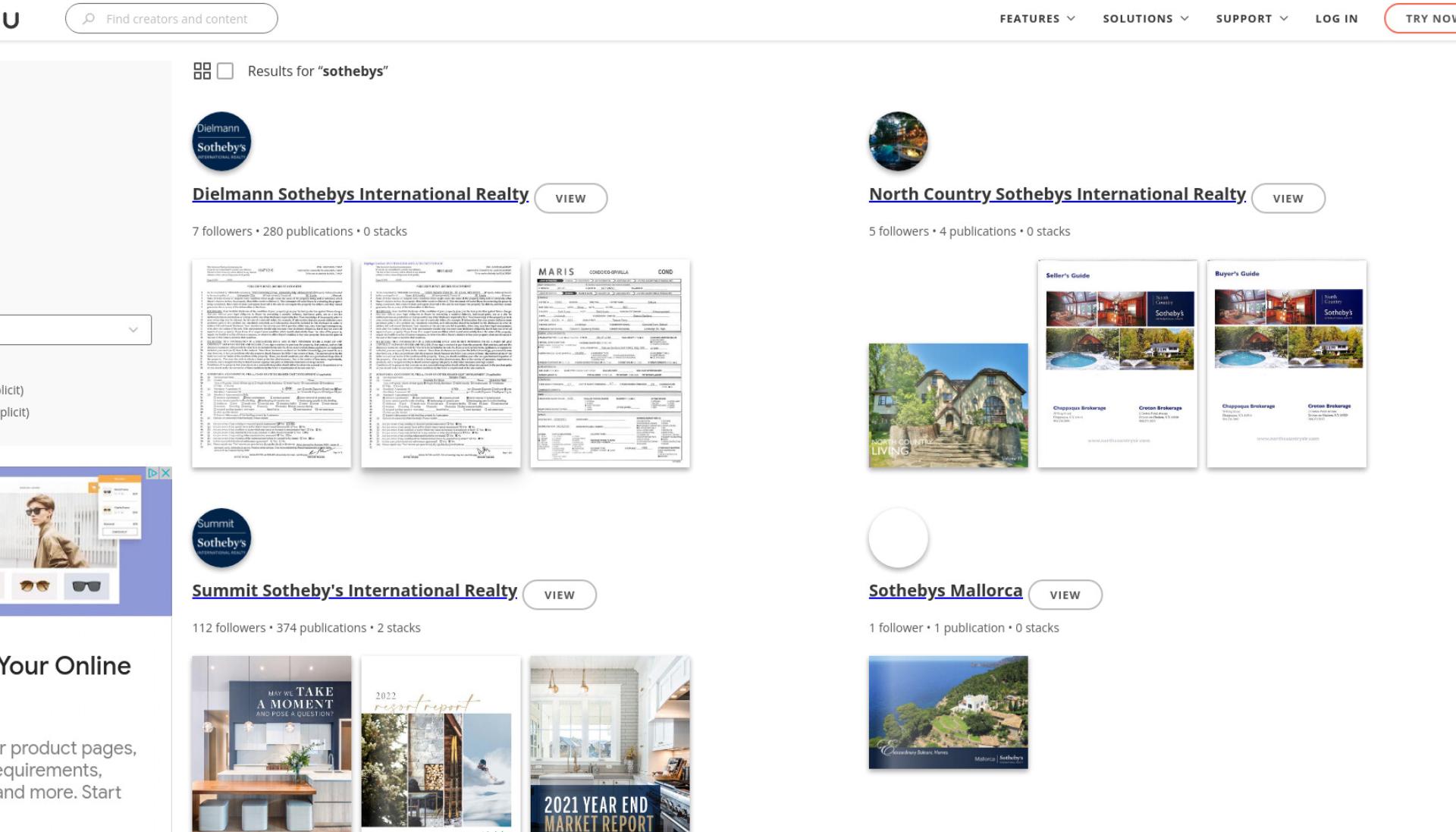Open Take a Moment publication thumbnail
Image resolution: width=1456 pixels, height=832 pixels.
pos(271,744)
